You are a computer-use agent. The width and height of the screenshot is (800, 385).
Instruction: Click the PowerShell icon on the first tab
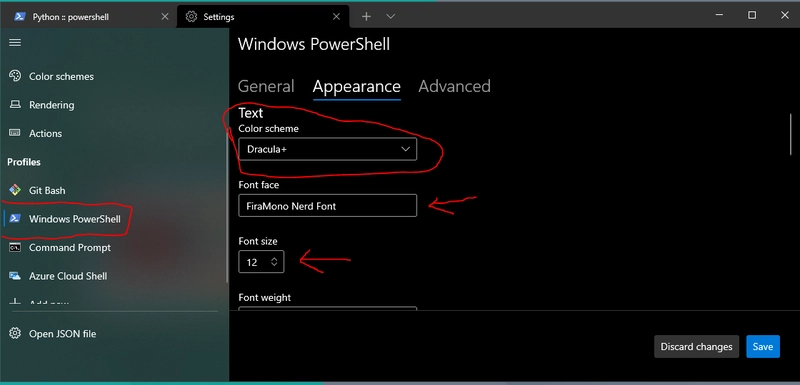(x=20, y=16)
